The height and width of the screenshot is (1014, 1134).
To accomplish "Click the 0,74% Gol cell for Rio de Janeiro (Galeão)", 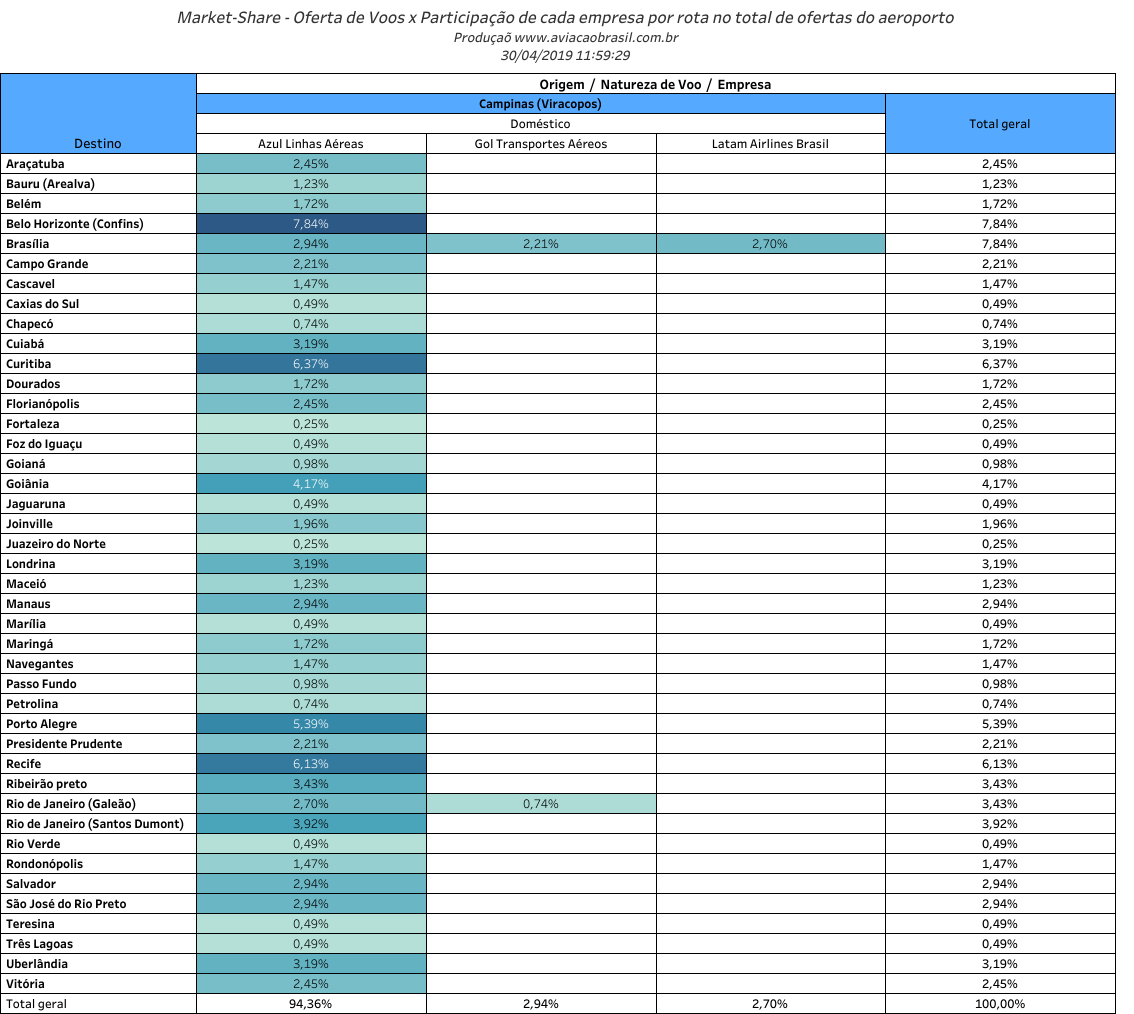I will pos(540,803).
